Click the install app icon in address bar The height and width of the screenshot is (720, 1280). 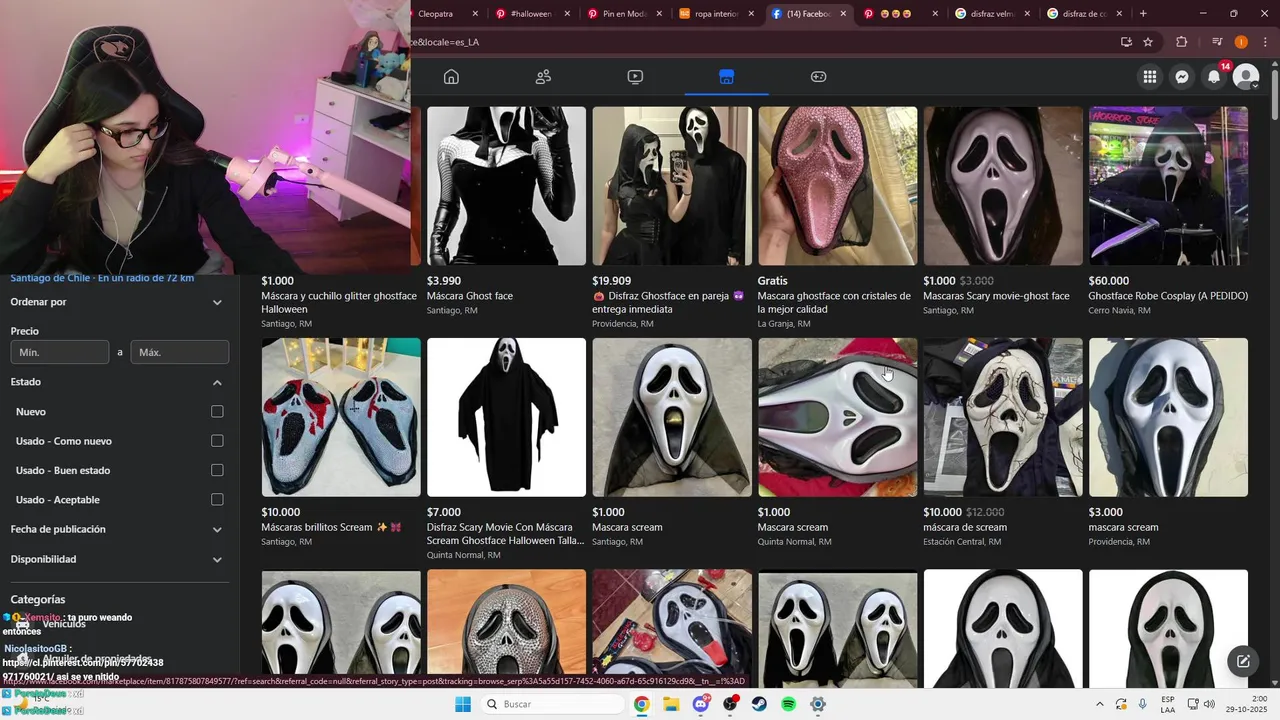(1126, 42)
